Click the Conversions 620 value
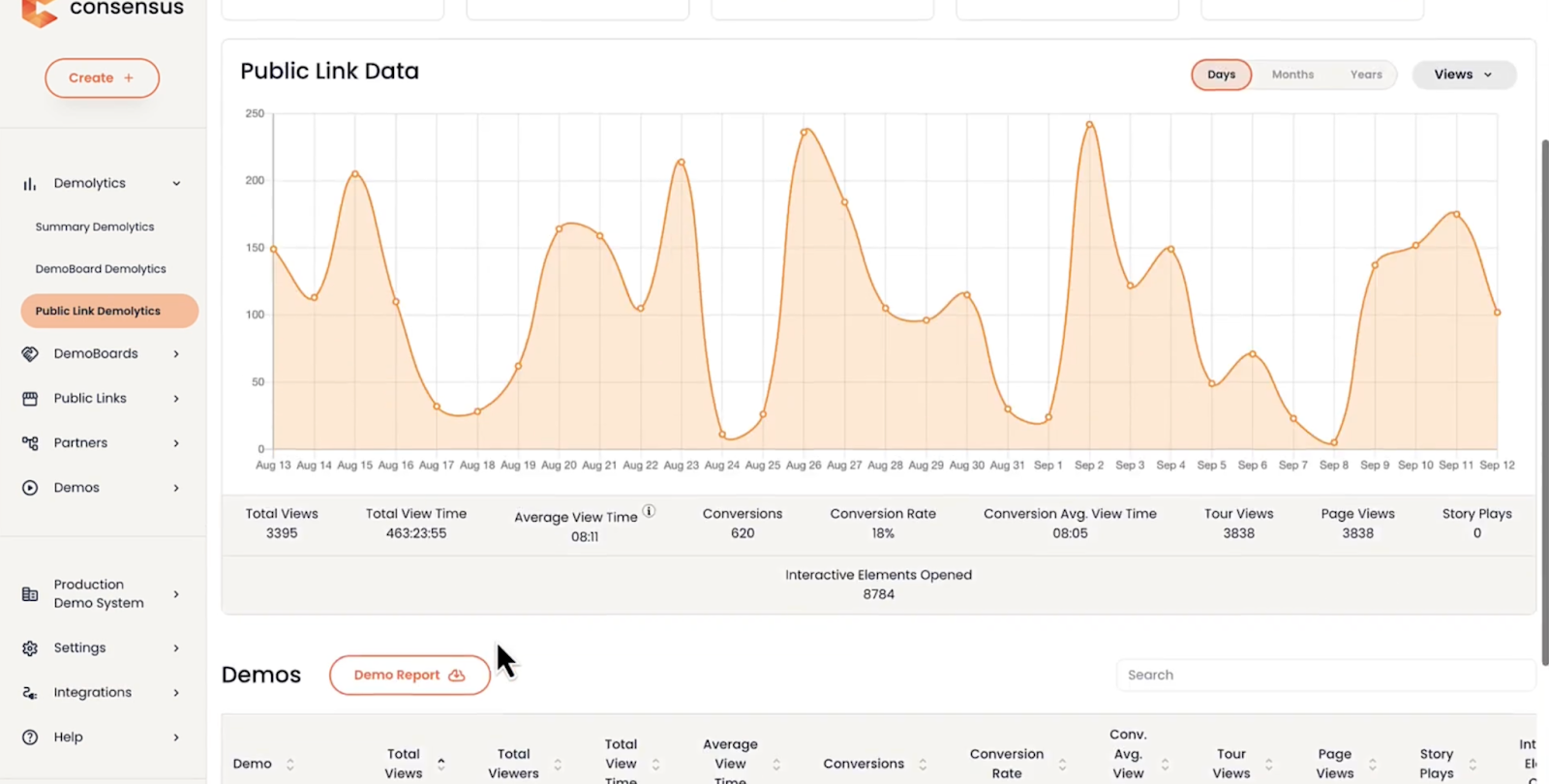This screenshot has width=1549, height=784. point(743,533)
